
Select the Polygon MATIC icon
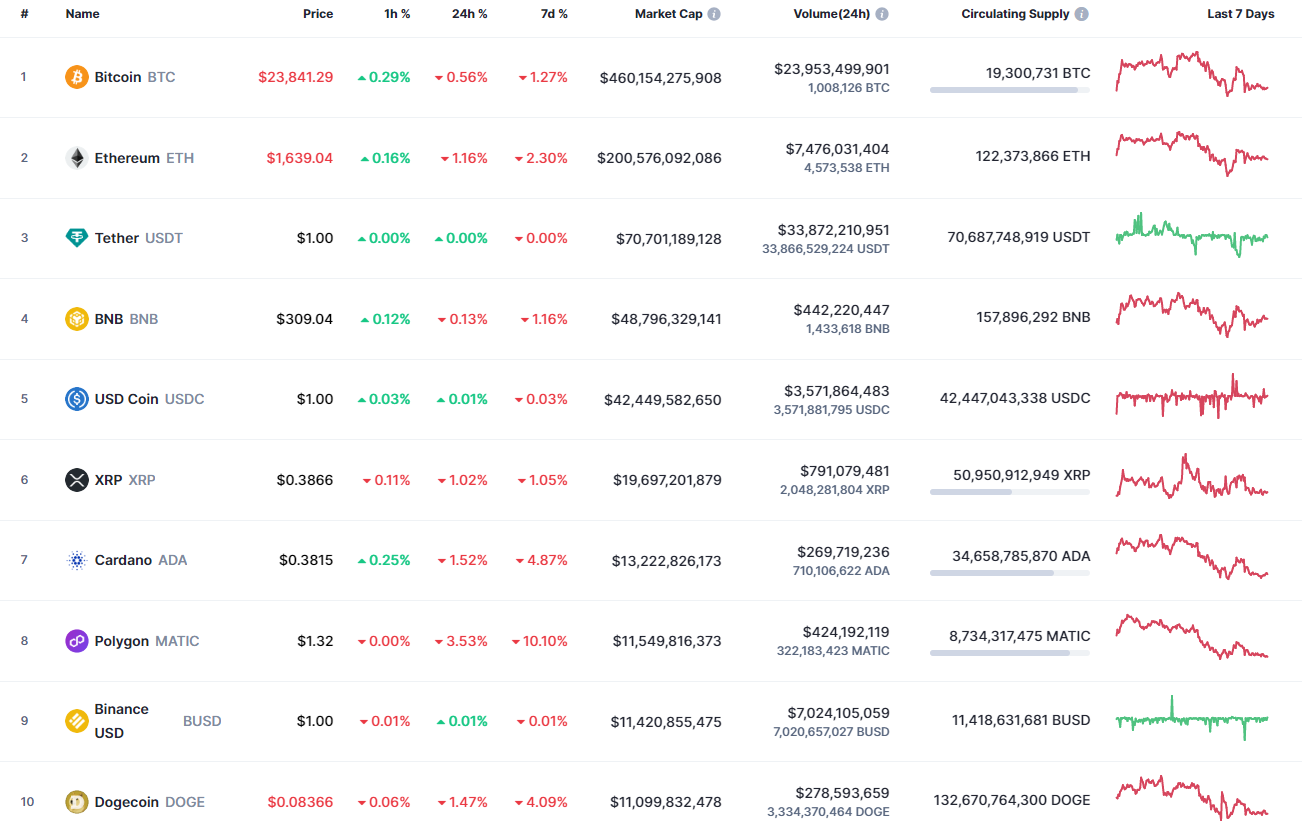[x=76, y=641]
